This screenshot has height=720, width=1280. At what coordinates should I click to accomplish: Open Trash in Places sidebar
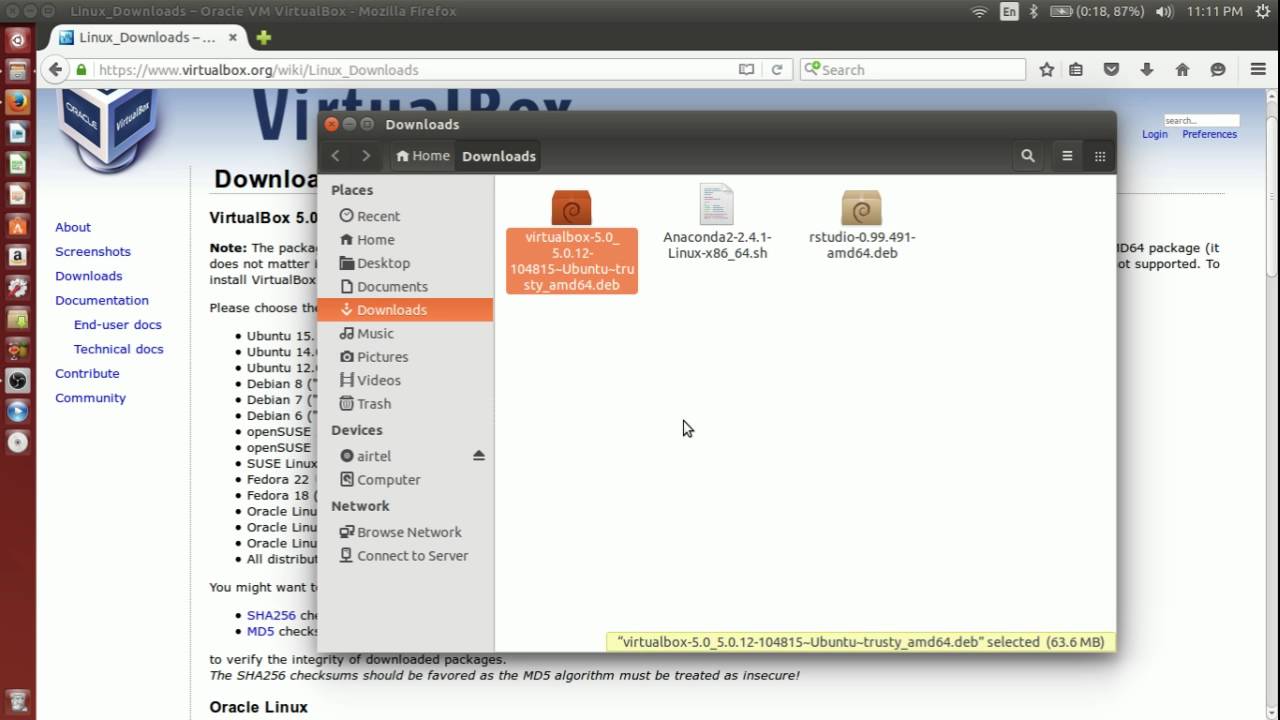click(405, 404)
